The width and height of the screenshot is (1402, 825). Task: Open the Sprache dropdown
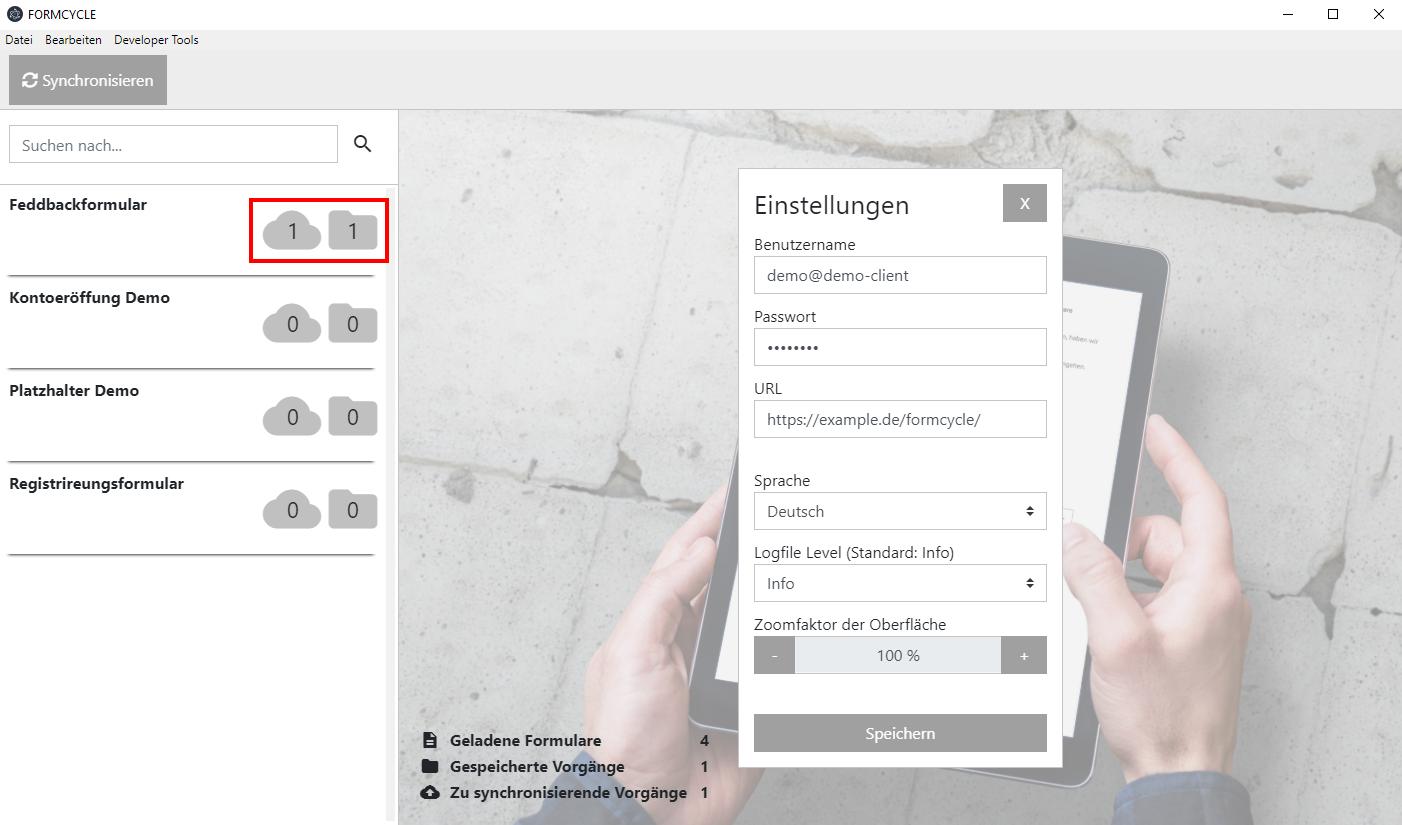pos(900,511)
